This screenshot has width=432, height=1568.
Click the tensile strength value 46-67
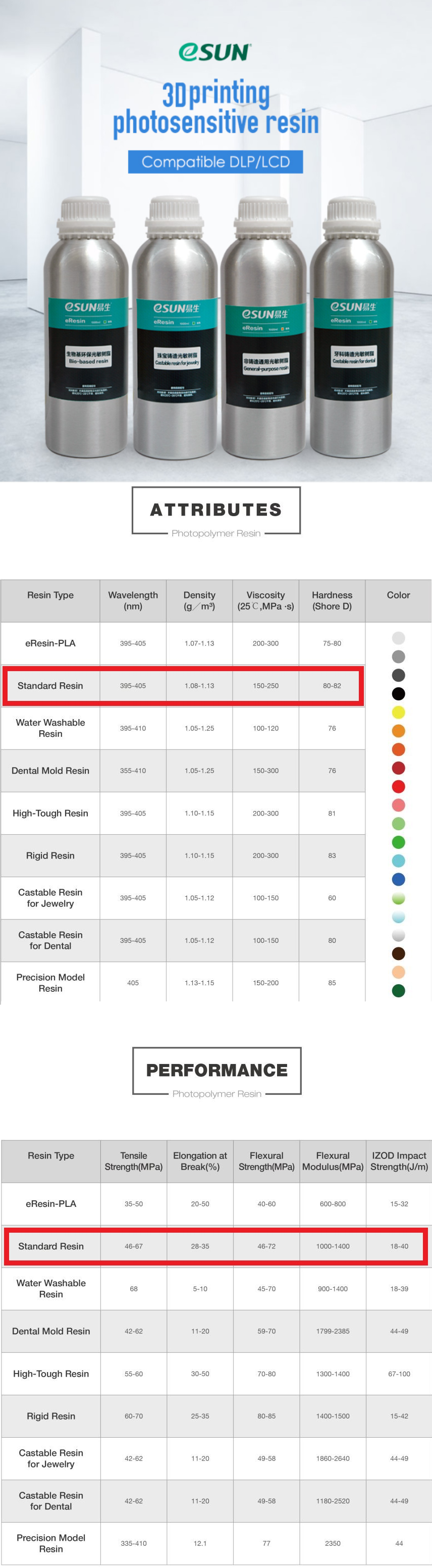[x=134, y=1246]
